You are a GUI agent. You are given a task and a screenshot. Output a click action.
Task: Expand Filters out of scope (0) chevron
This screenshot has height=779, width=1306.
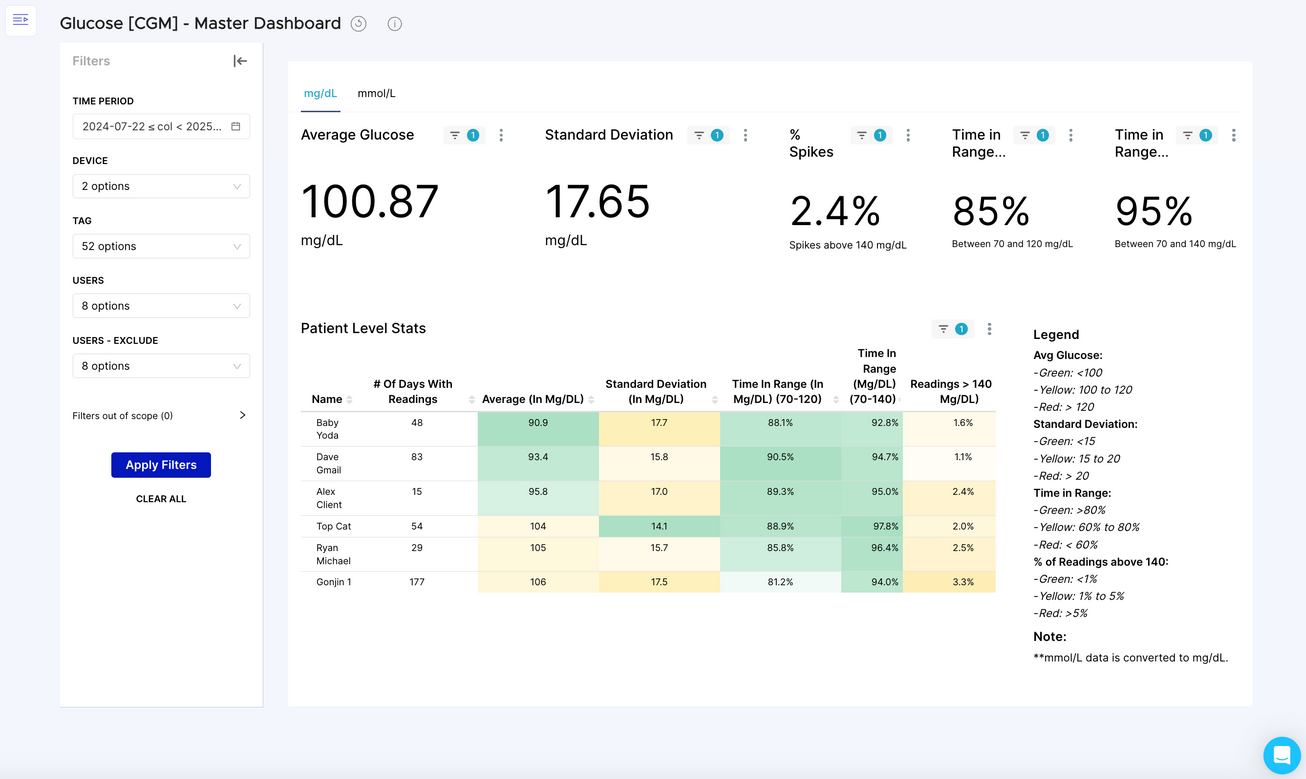(x=242, y=415)
